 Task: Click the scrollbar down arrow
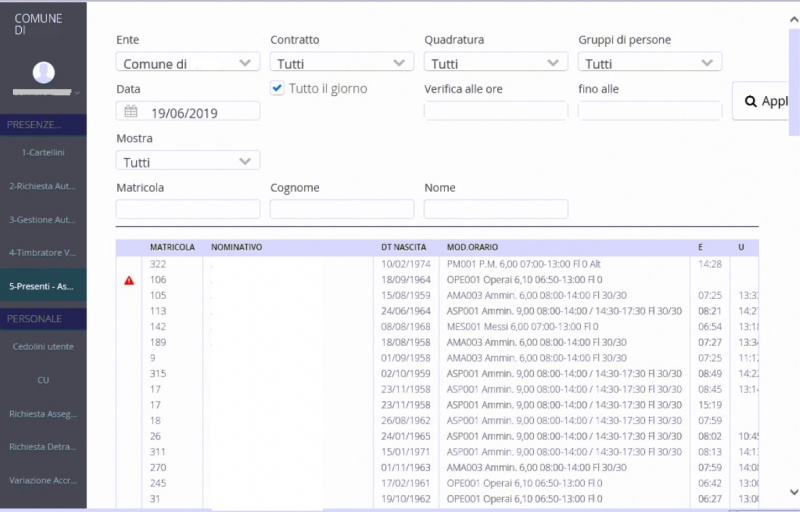click(x=793, y=492)
